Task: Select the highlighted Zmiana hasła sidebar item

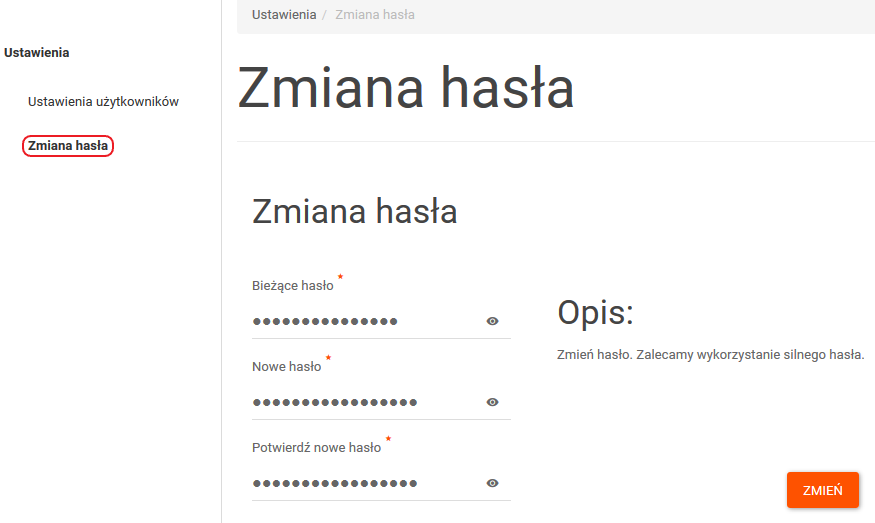Action: (68, 146)
